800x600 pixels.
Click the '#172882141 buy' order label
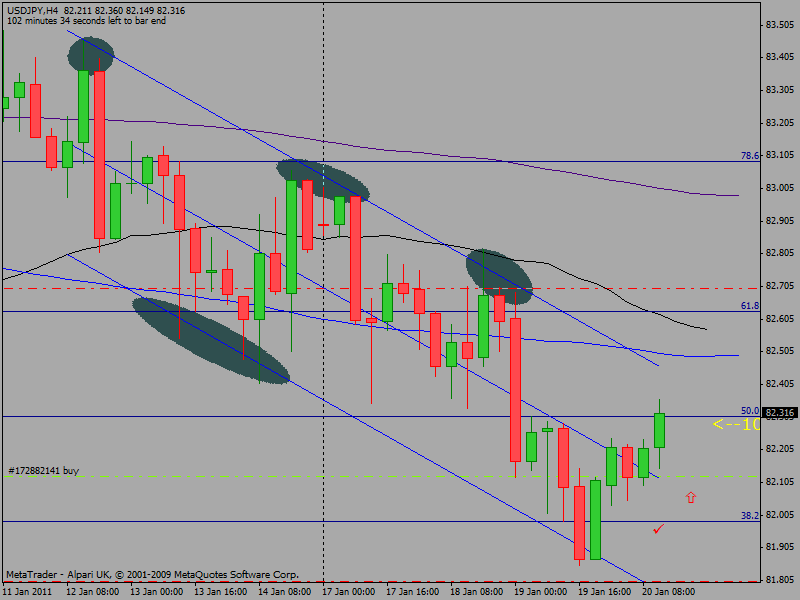44,470
